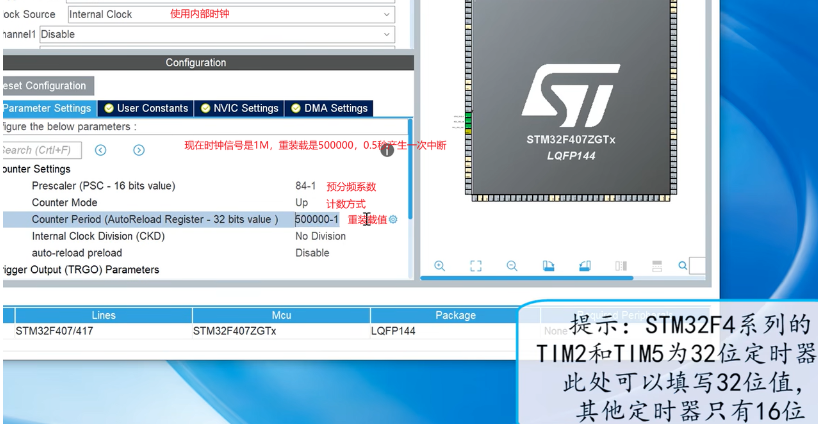Image resolution: width=818 pixels, height=424 pixels.
Task: Click the green pins on chip's left side
Action: point(468,120)
